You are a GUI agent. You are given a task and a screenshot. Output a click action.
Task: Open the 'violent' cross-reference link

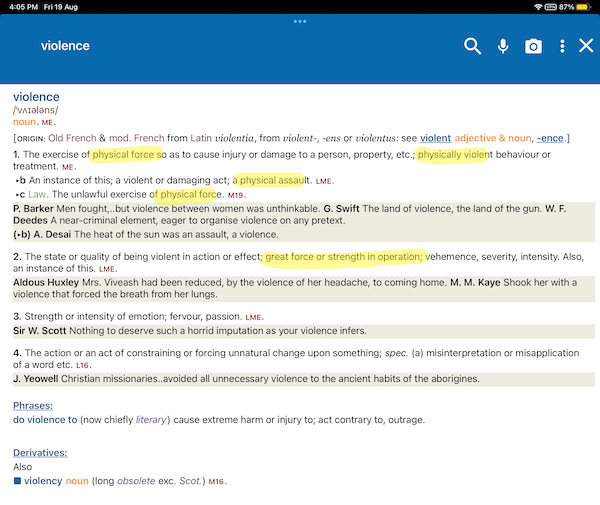(435, 138)
